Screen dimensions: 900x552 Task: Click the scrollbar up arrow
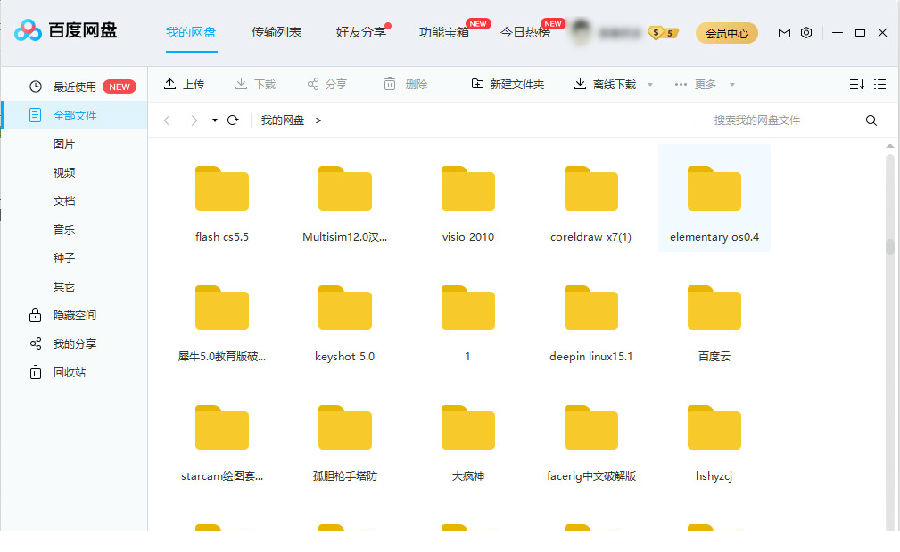pos(890,147)
